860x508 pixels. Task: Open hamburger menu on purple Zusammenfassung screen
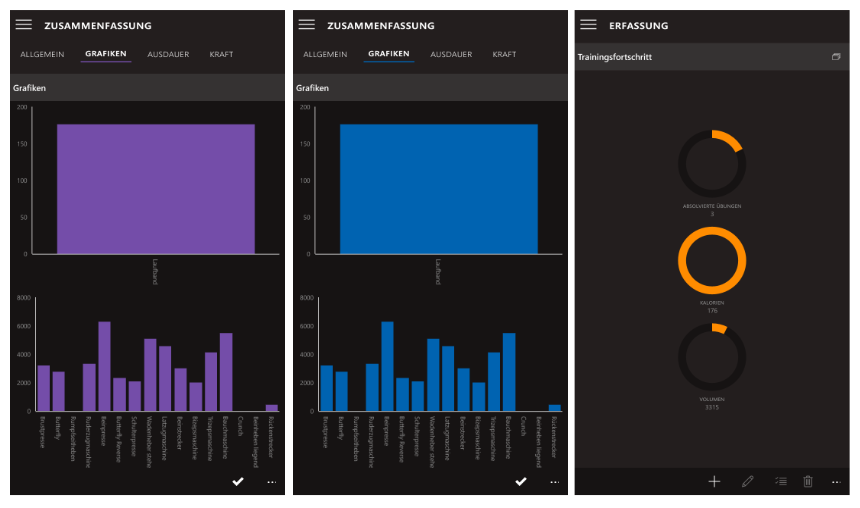coord(24,24)
